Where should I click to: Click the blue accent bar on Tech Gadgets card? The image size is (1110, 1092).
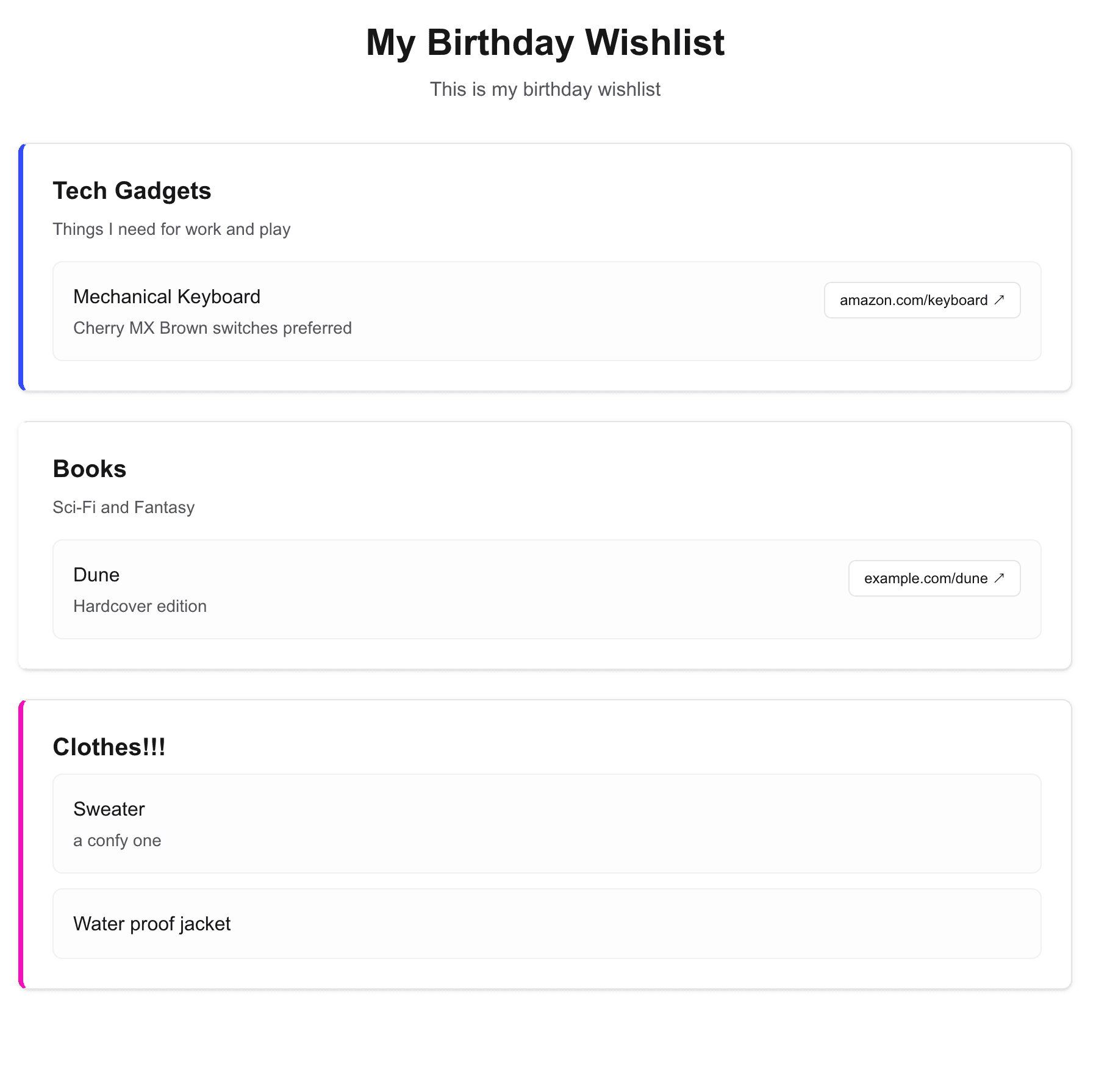click(22, 267)
